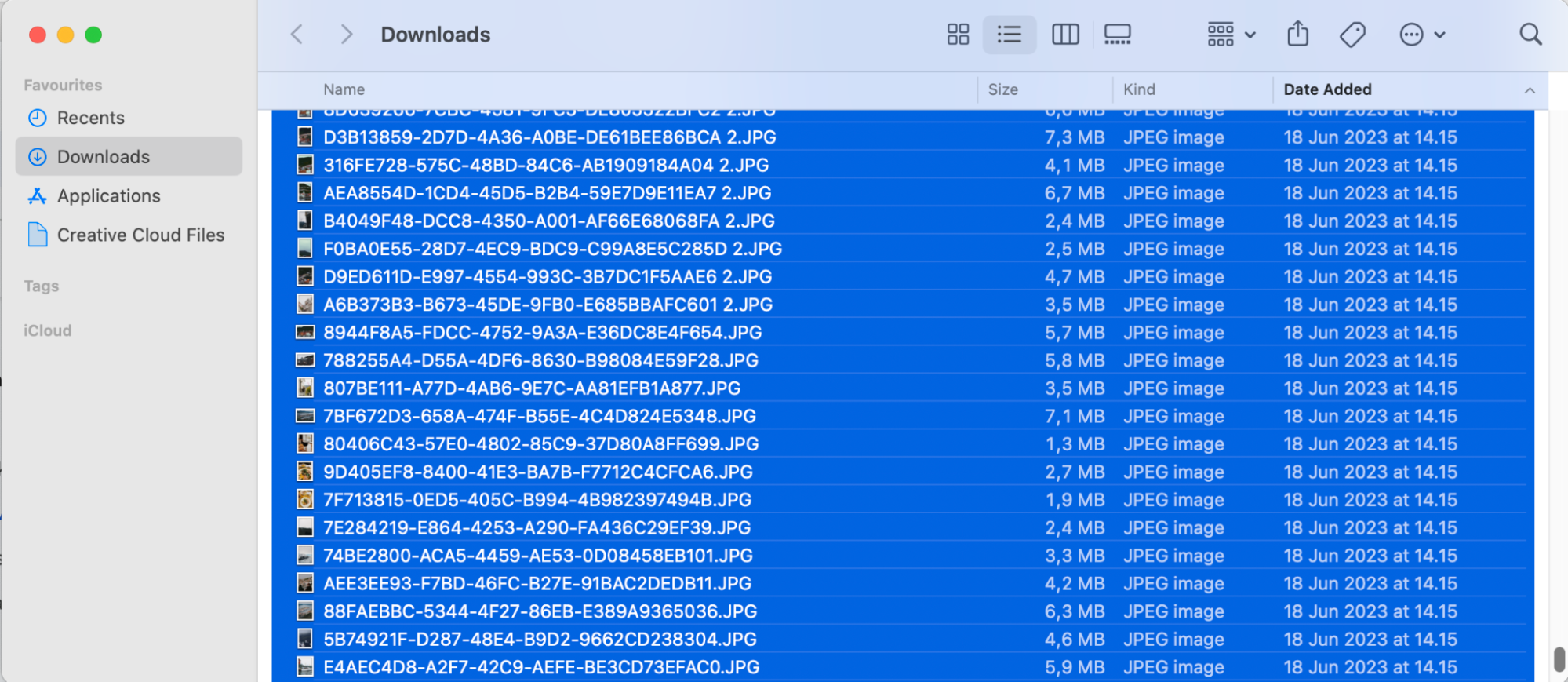Open the Tags toolbar button
The image size is (1568, 682).
click(x=1352, y=35)
